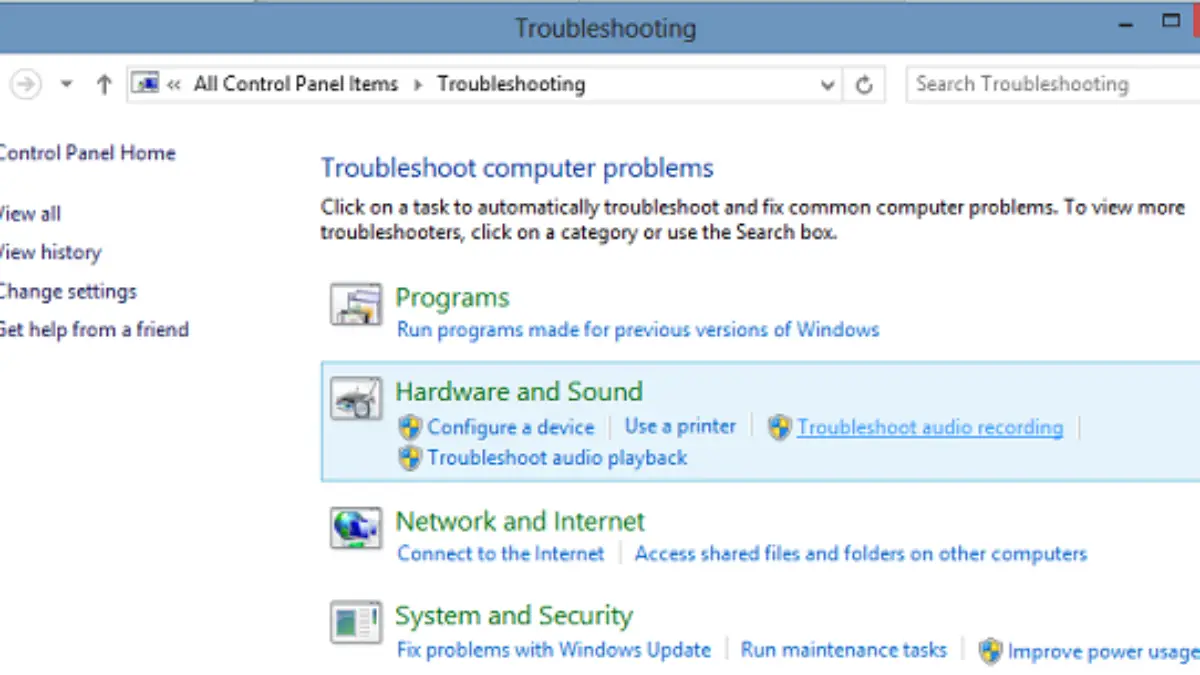This screenshot has height=675, width=1200.
Task: Select All Control Panel Items breadcrumb
Action: tap(296, 84)
